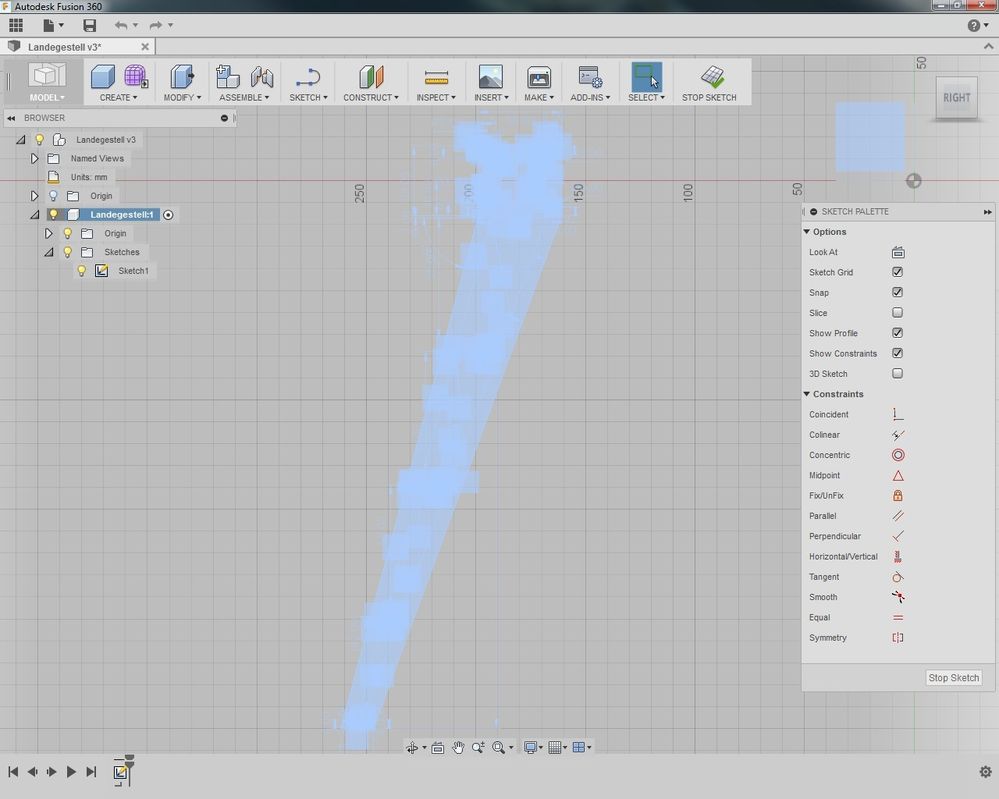Collapse the Sketches folder

coord(48,252)
